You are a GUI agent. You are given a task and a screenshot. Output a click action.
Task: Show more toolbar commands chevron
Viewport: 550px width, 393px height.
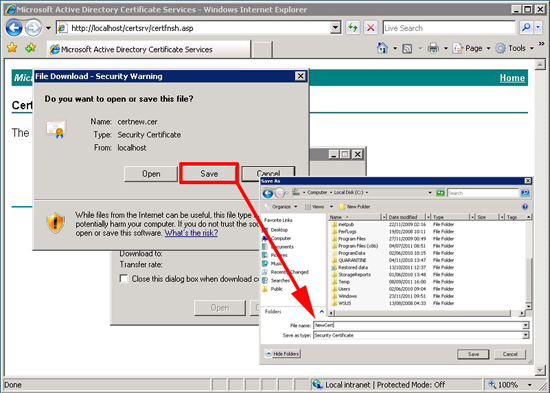[x=542, y=44]
